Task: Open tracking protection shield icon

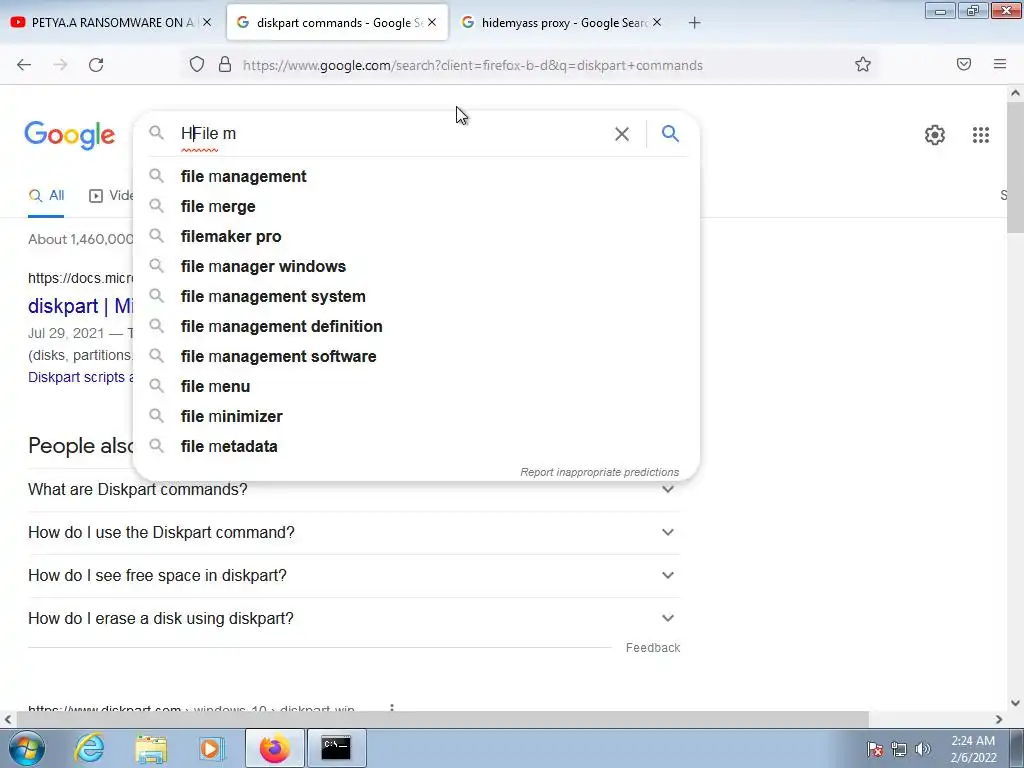Action: [x=197, y=65]
